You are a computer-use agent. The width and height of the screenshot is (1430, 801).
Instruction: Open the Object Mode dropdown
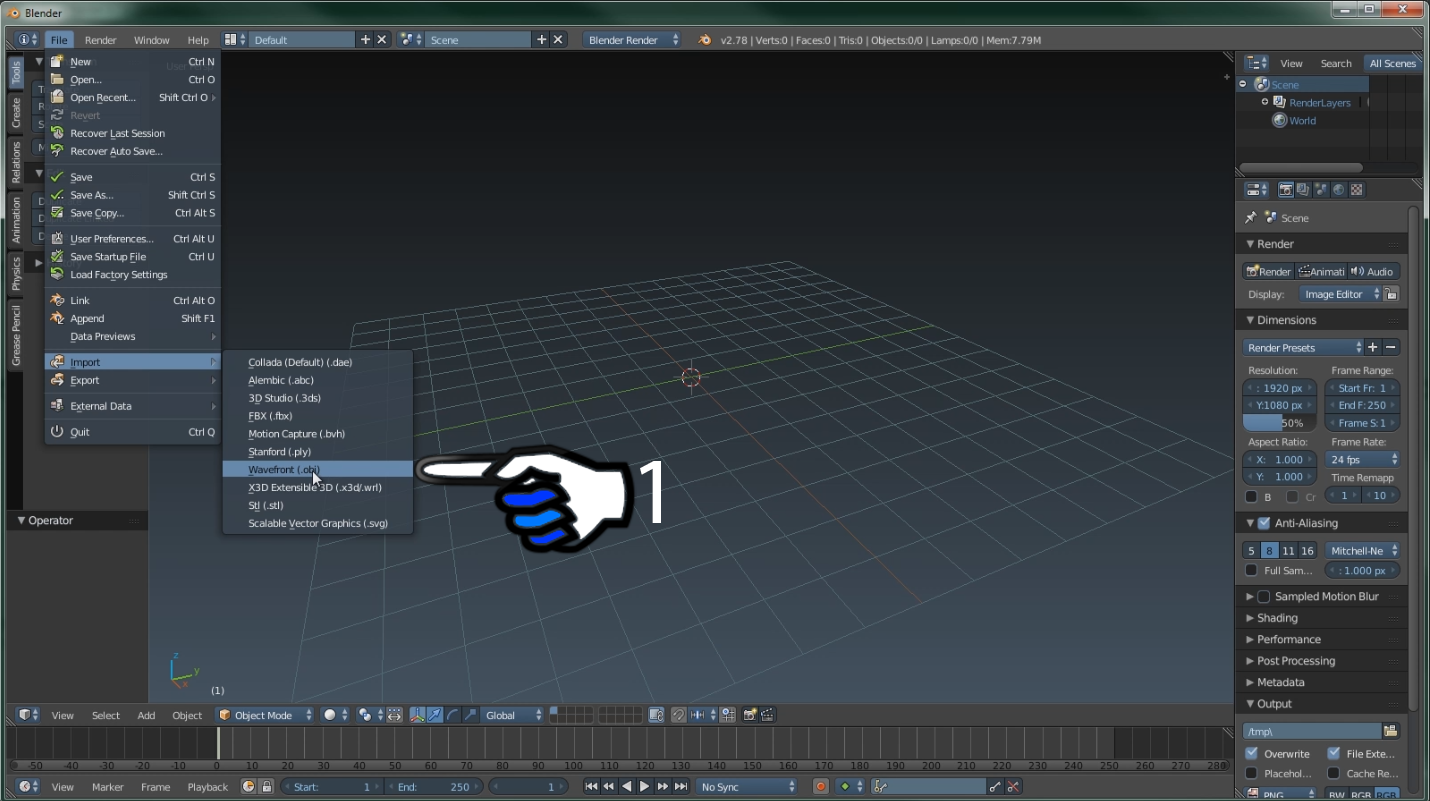click(x=265, y=715)
